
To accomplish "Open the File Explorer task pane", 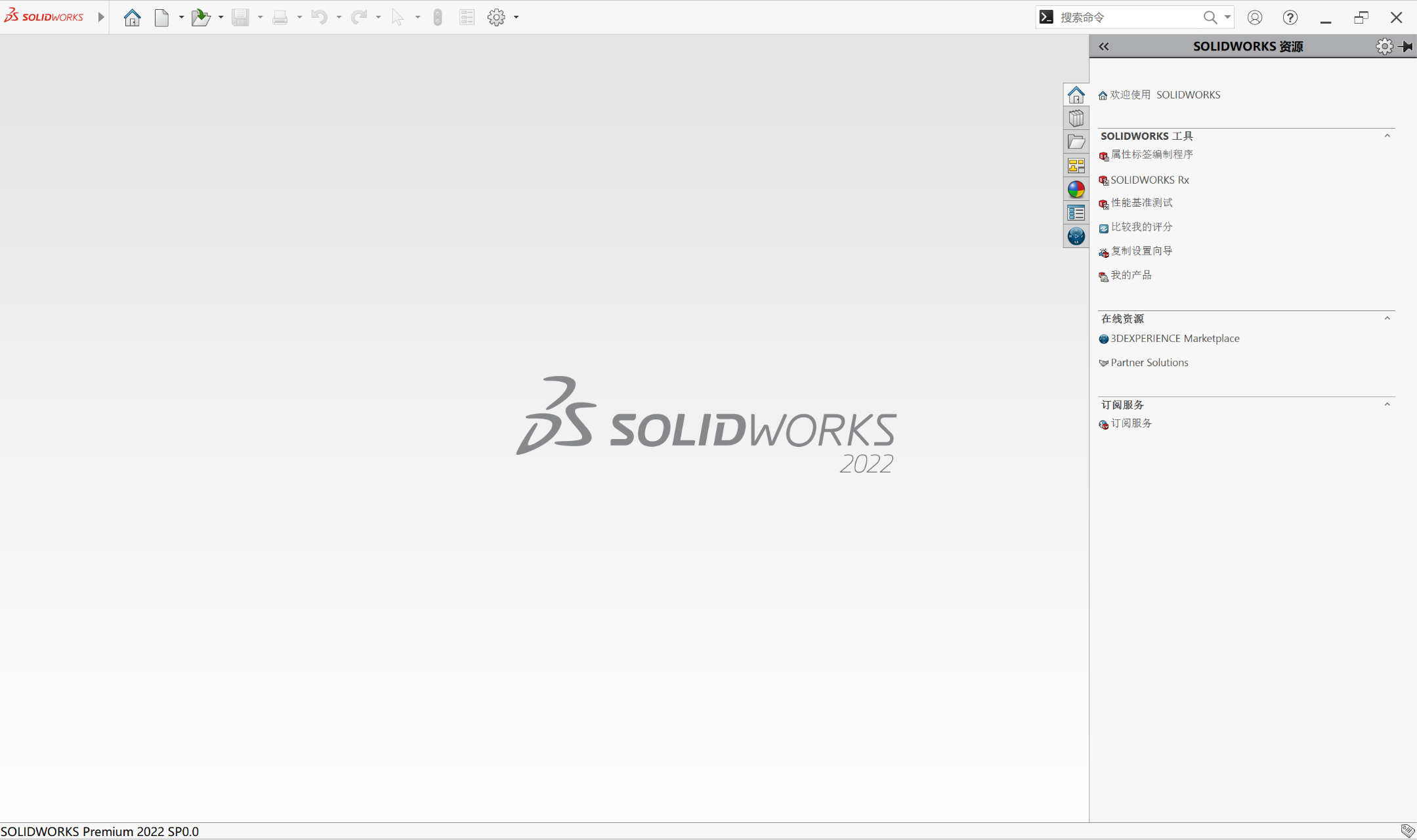I will [1076, 141].
